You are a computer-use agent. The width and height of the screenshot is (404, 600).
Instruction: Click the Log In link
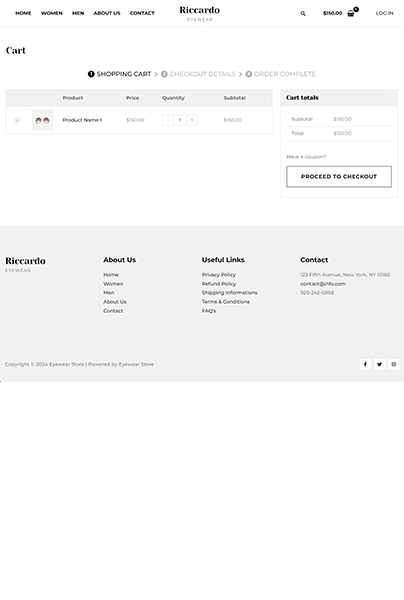point(384,13)
